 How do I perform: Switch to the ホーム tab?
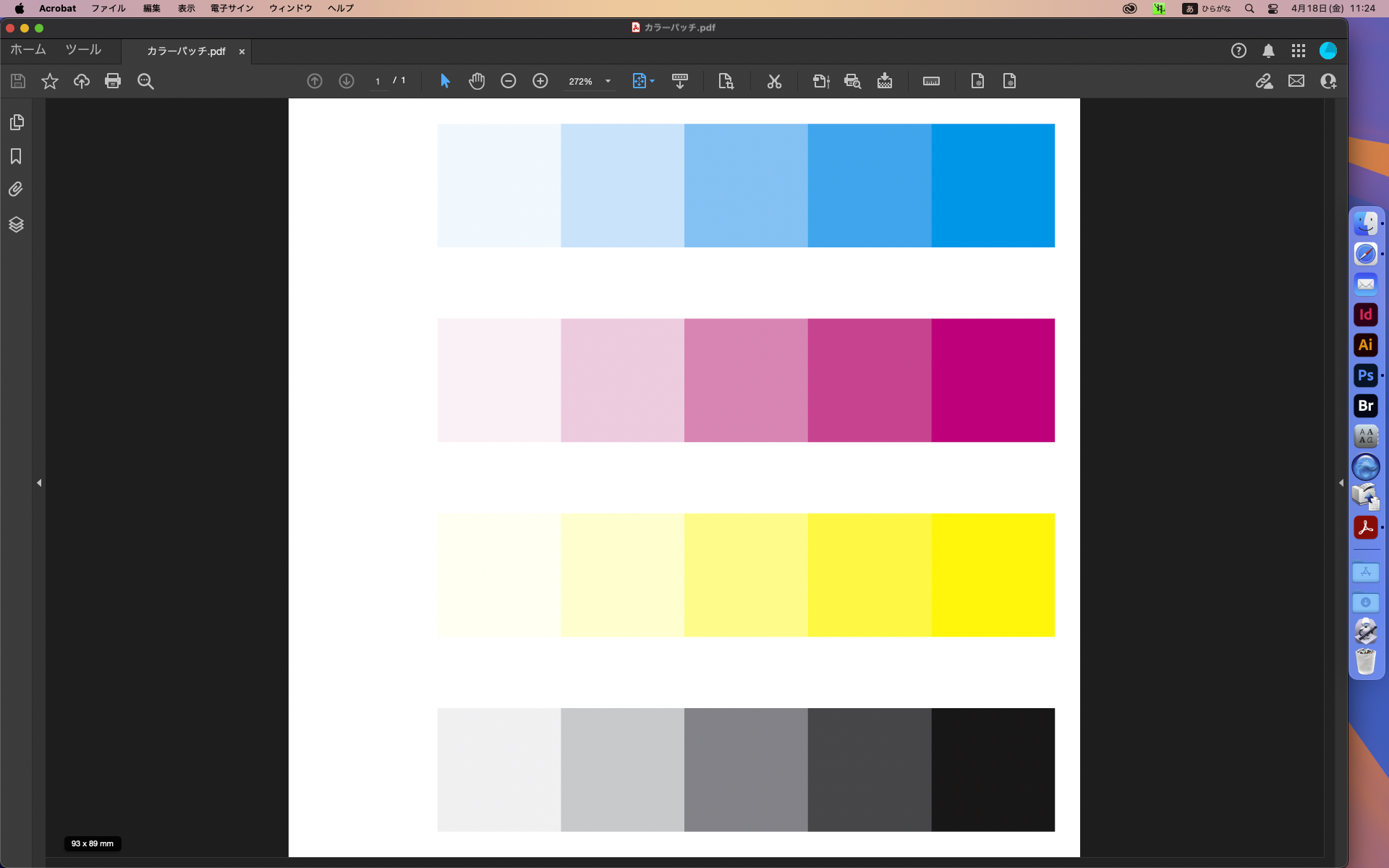tap(27, 50)
